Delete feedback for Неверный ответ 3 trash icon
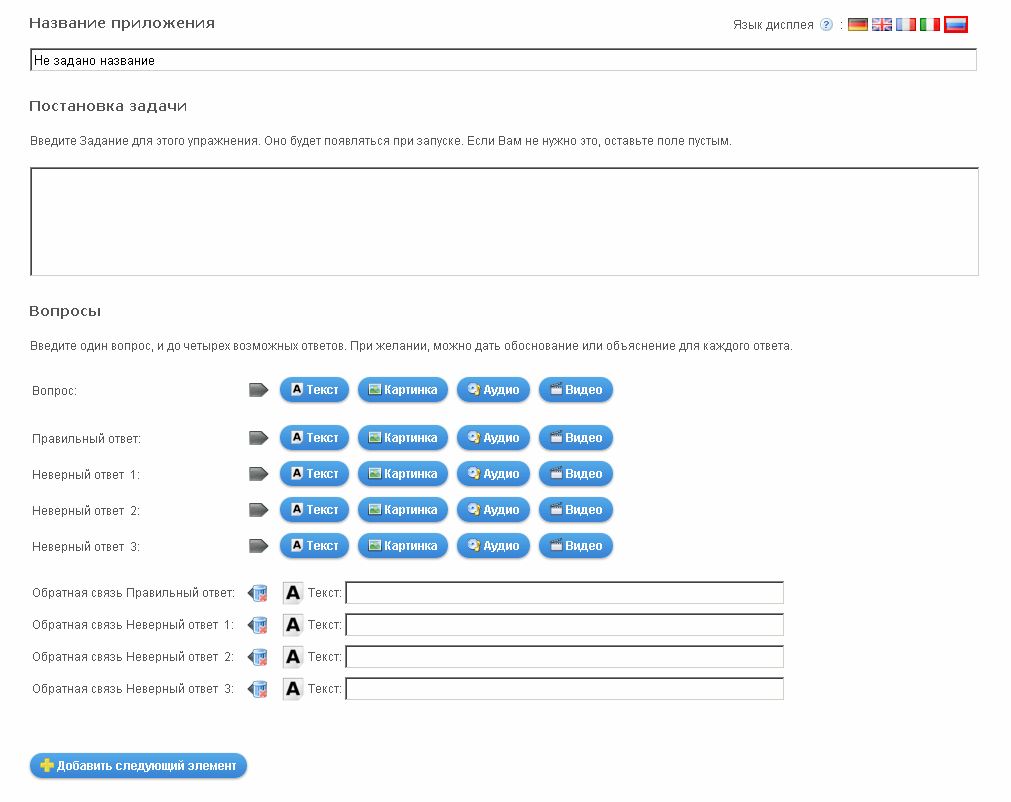The width and height of the screenshot is (1011, 802). (x=258, y=689)
